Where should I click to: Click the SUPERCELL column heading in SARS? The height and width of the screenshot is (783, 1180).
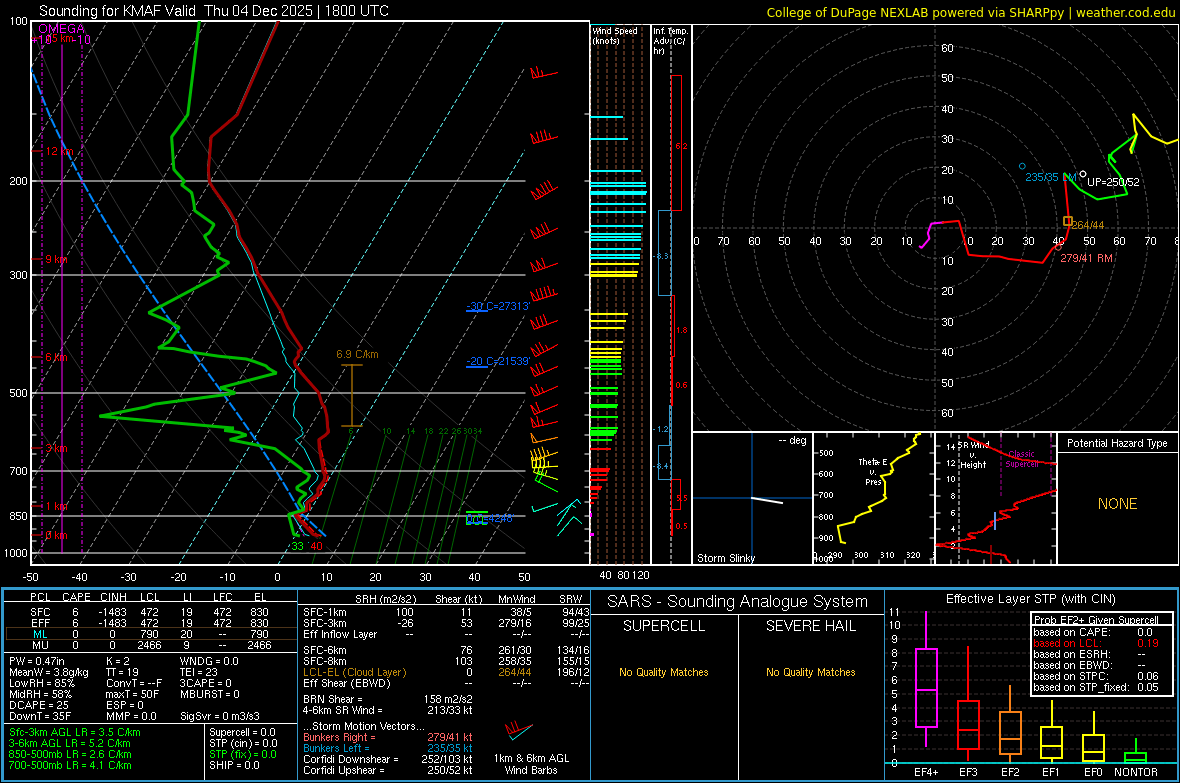664,626
